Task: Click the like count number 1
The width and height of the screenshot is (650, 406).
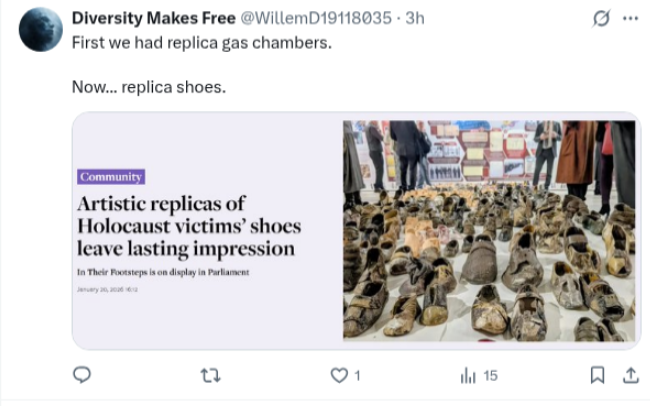Action: tap(357, 376)
